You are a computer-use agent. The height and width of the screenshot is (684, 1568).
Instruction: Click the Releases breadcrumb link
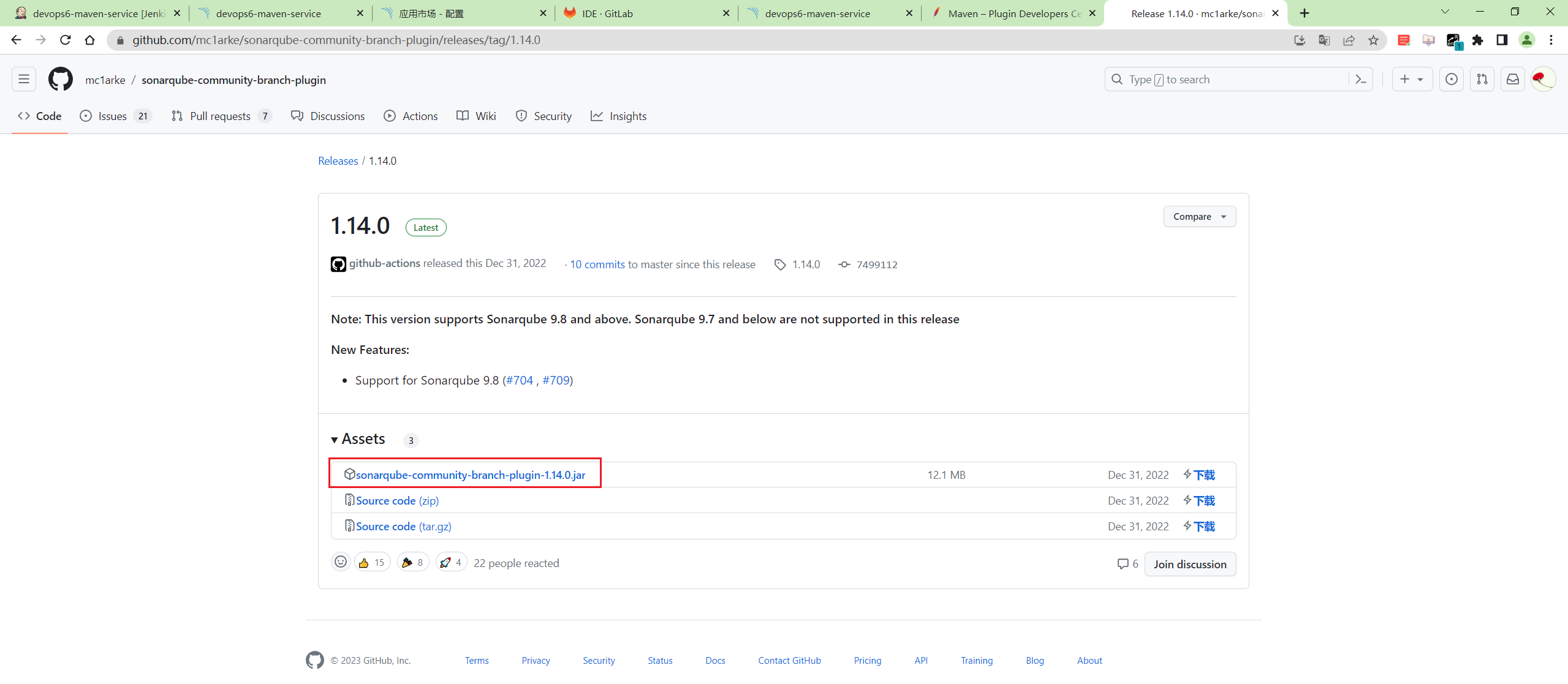[338, 160]
